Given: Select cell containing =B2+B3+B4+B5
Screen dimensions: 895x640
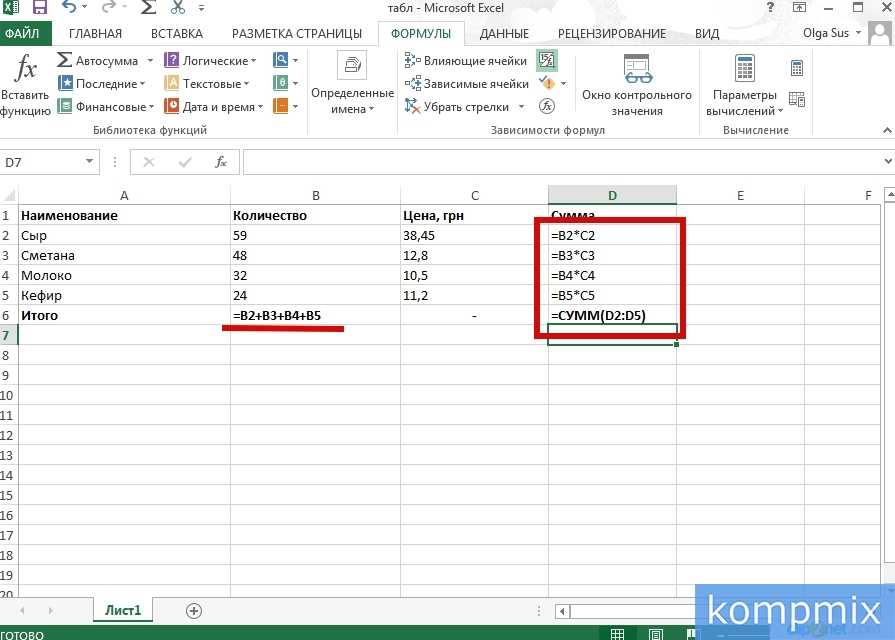Looking at the screenshot, I should [x=315, y=315].
